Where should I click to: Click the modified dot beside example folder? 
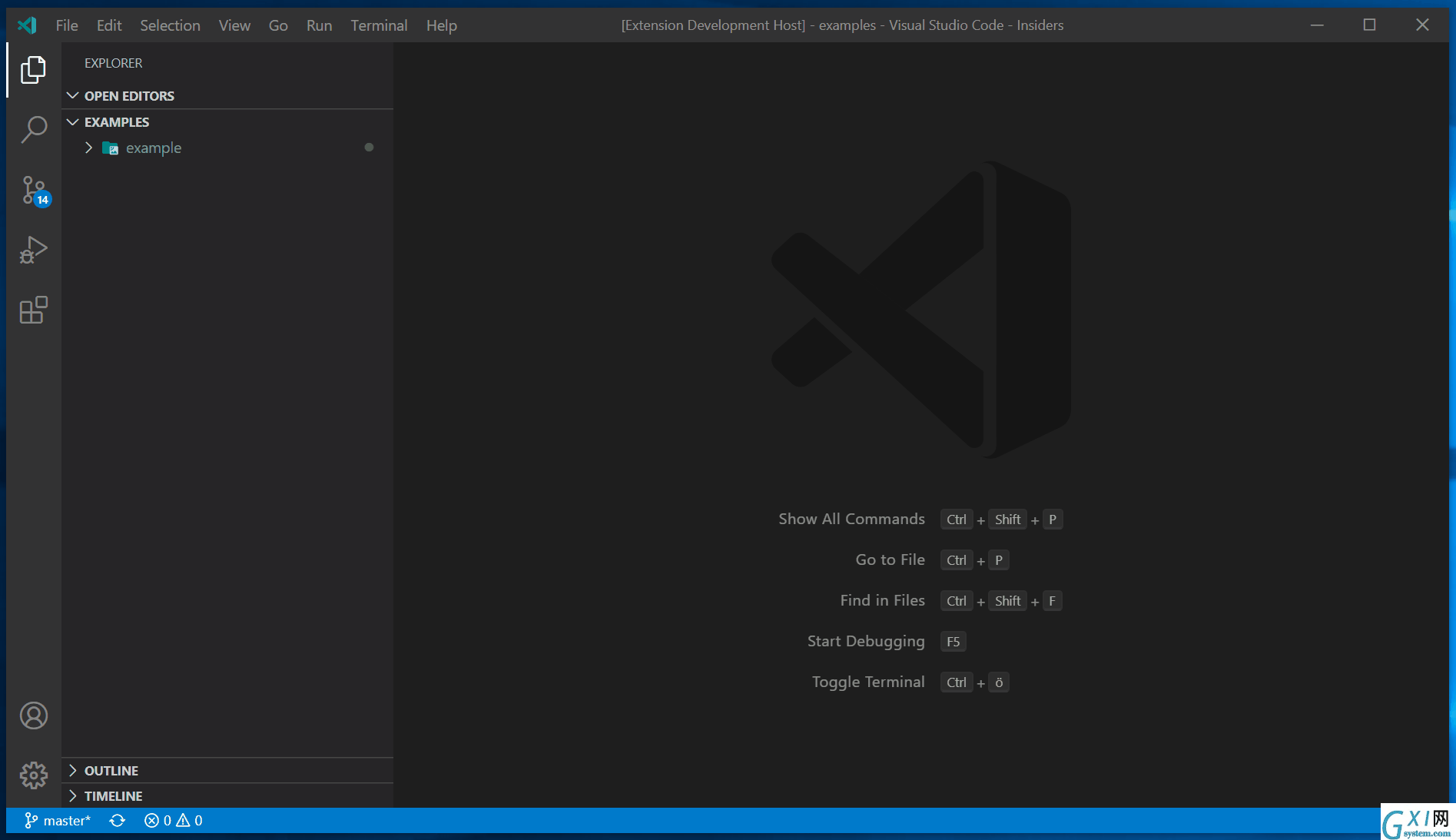click(369, 148)
